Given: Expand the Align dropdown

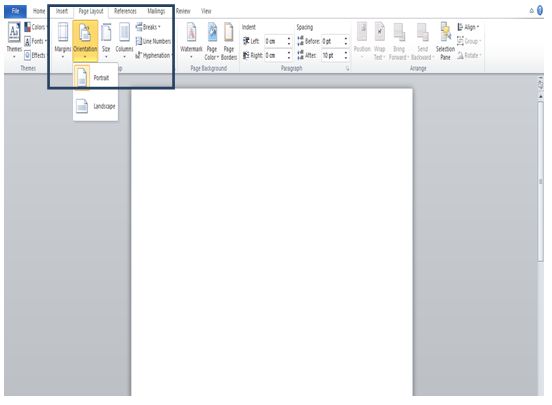Looking at the screenshot, I should pyautogui.click(x=469, y=27).
